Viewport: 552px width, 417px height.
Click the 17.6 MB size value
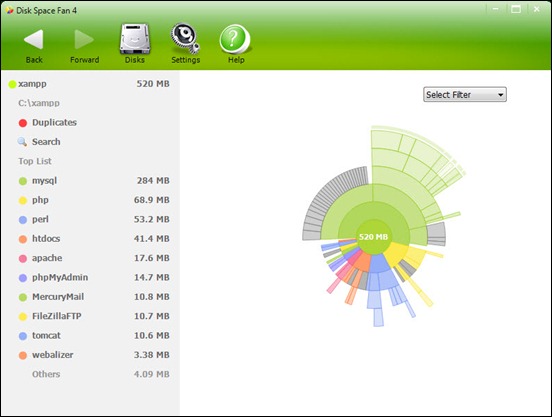coord(151,258)
